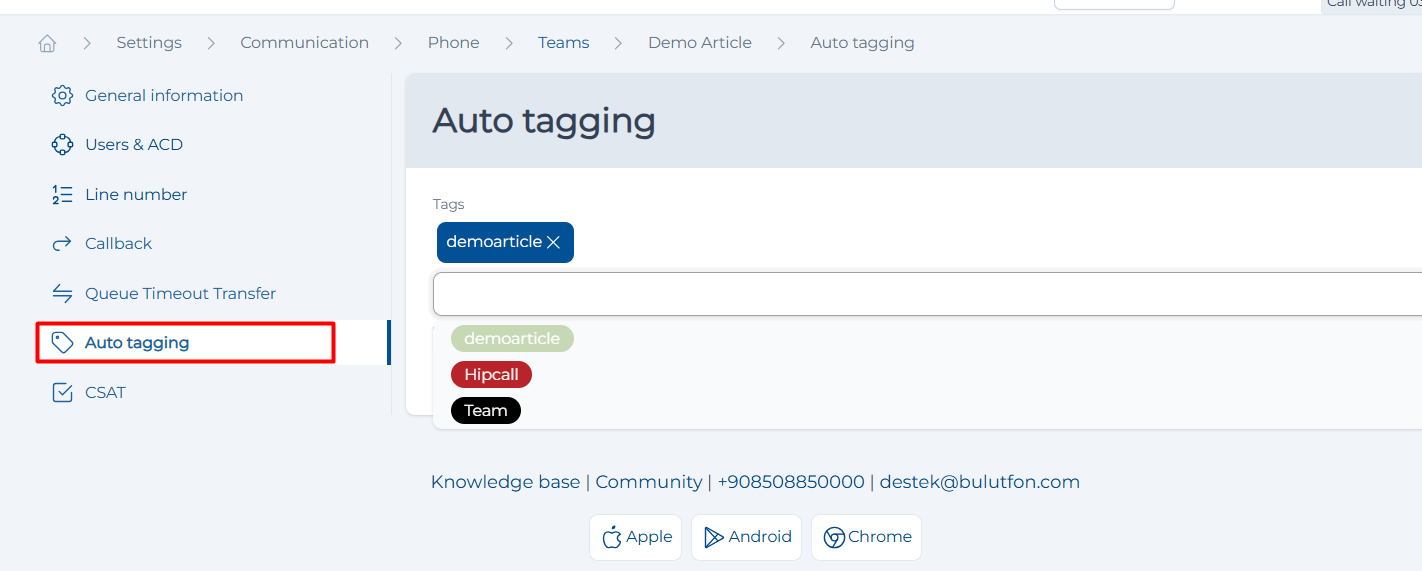Viewport: 1422px width, 571px height.
Task: Click the Tags field label
Action: coord(449,204)
